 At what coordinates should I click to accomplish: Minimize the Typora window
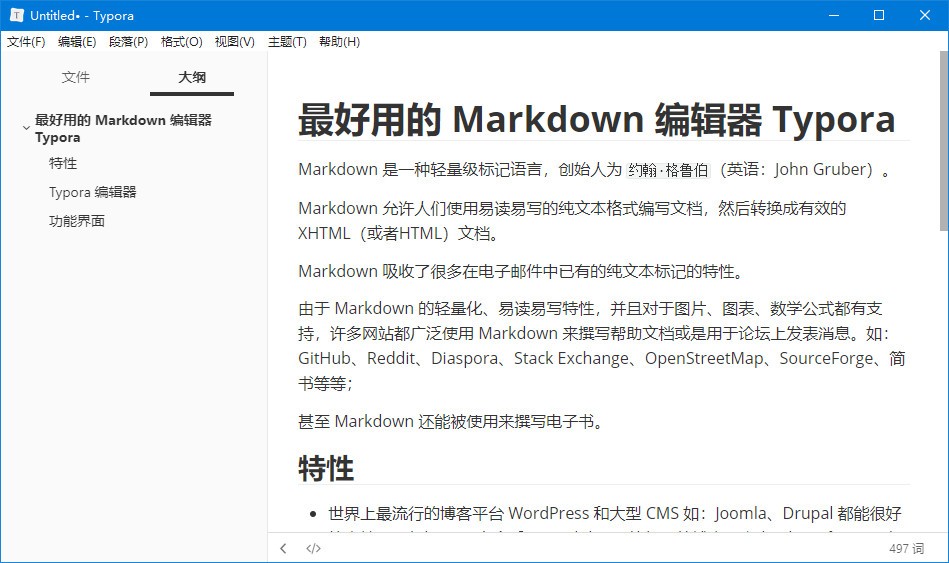pos(834,15)
